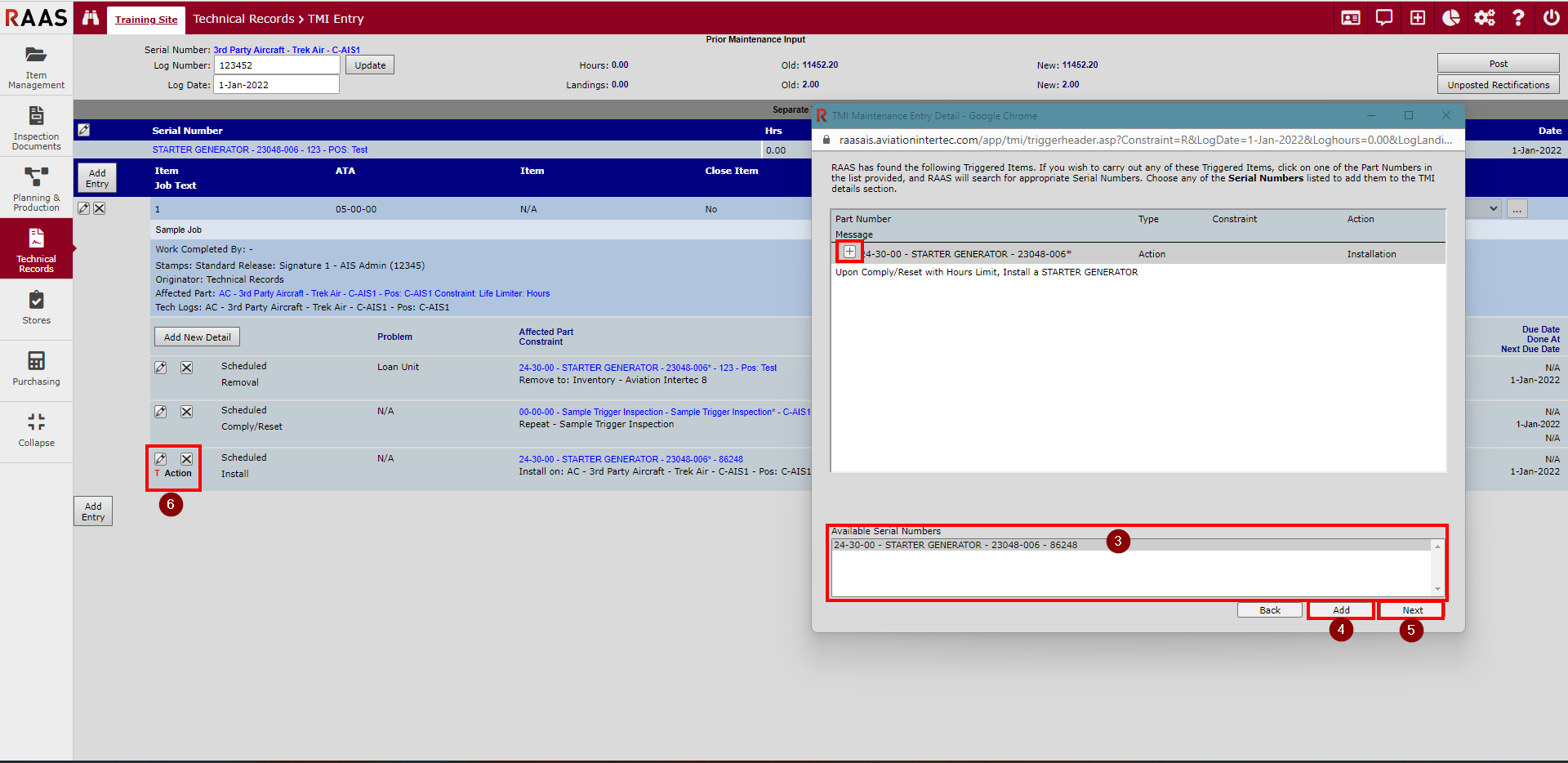Open the Sample Trigger Inspection part link

click(x=665, y=412)
